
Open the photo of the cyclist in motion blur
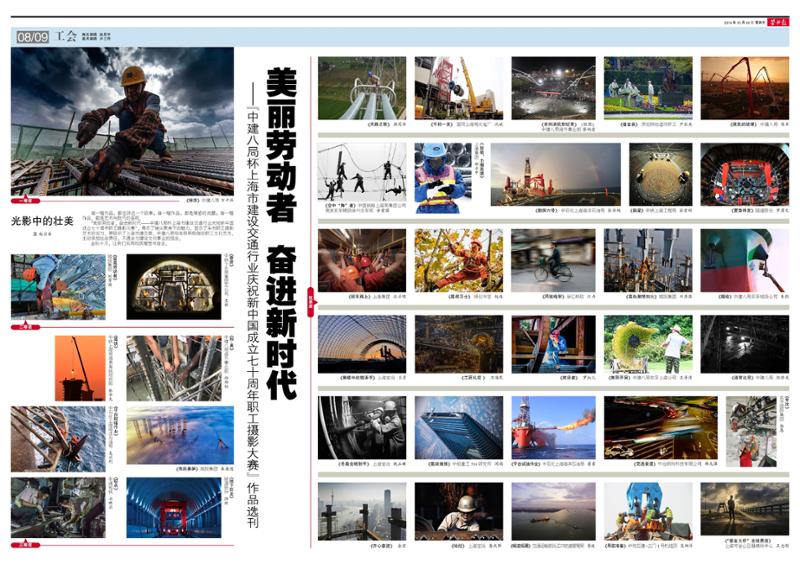[553, 260]
